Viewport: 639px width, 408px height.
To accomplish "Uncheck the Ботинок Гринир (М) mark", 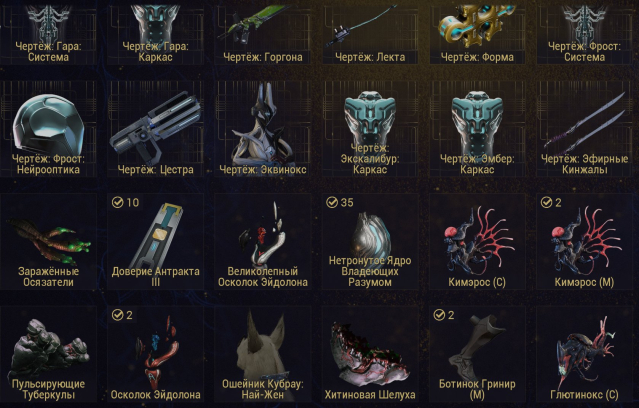I will pyautogui.click(x=439, y=315).
